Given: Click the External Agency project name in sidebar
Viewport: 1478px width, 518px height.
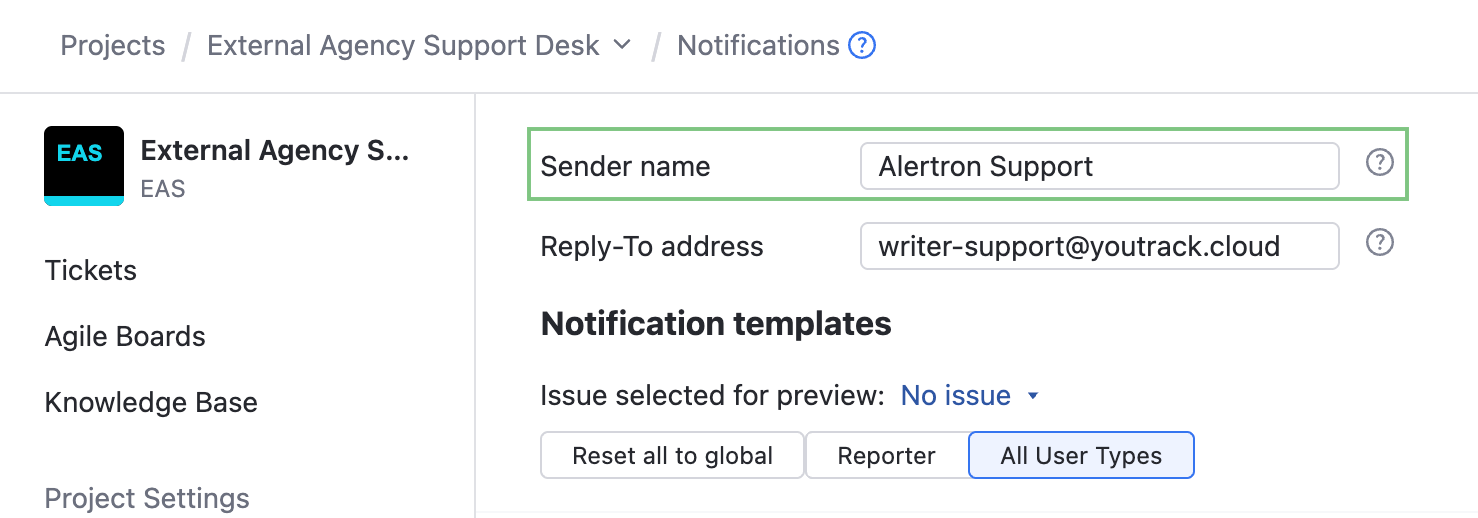Looking at the screenshot, I should (275, 151).
